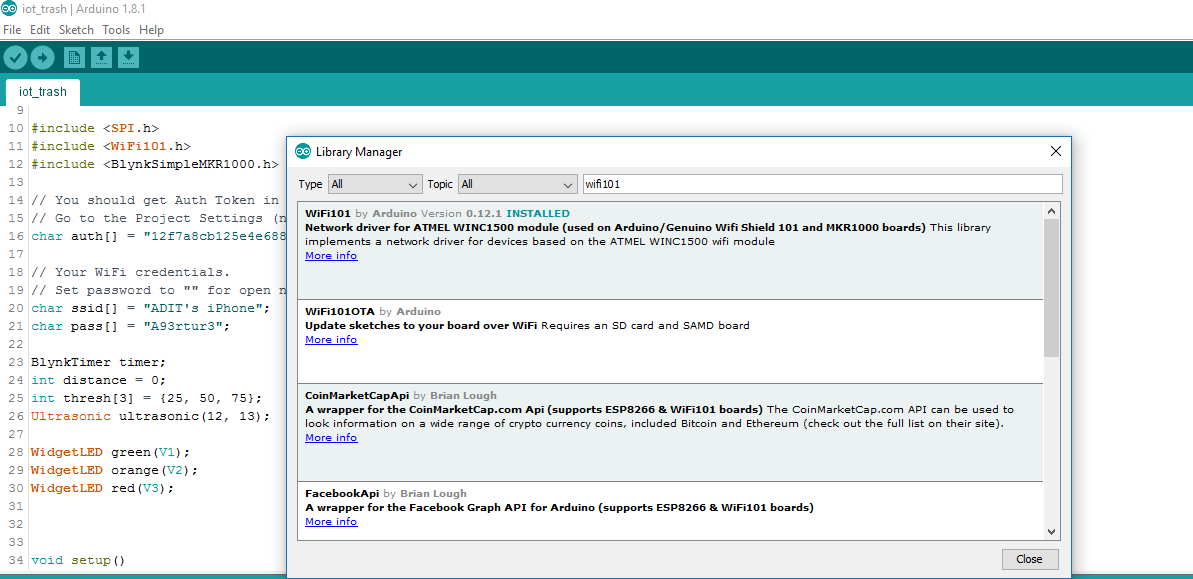Open the Tools menu

click(116, 30)
